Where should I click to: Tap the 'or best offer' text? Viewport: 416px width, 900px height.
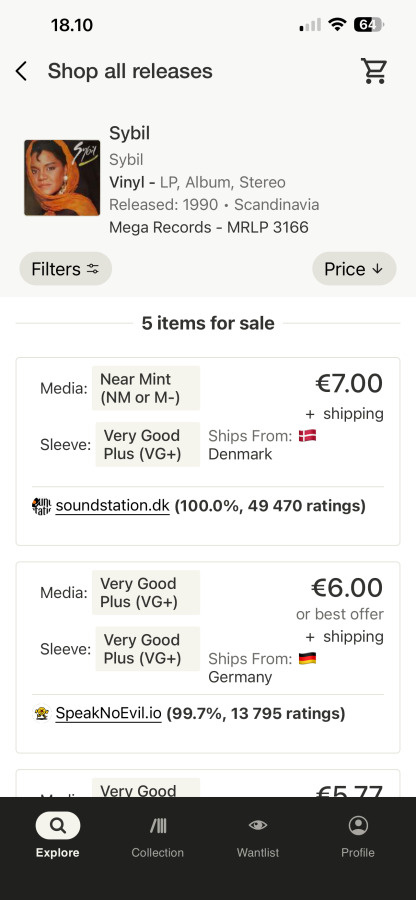pyautogui.click(x=340, y=614)
